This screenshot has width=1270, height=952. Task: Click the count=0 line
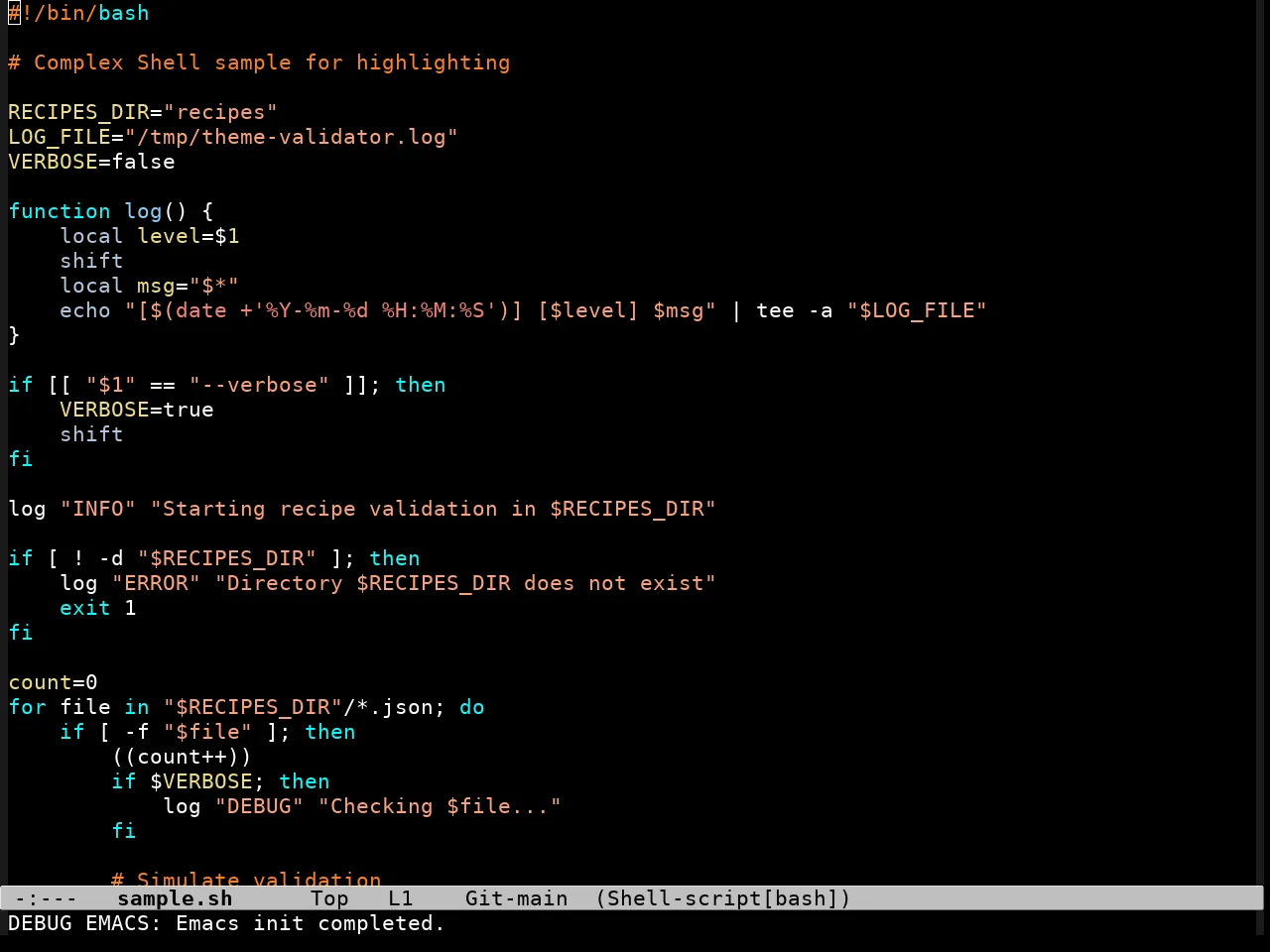pos(53,682)
